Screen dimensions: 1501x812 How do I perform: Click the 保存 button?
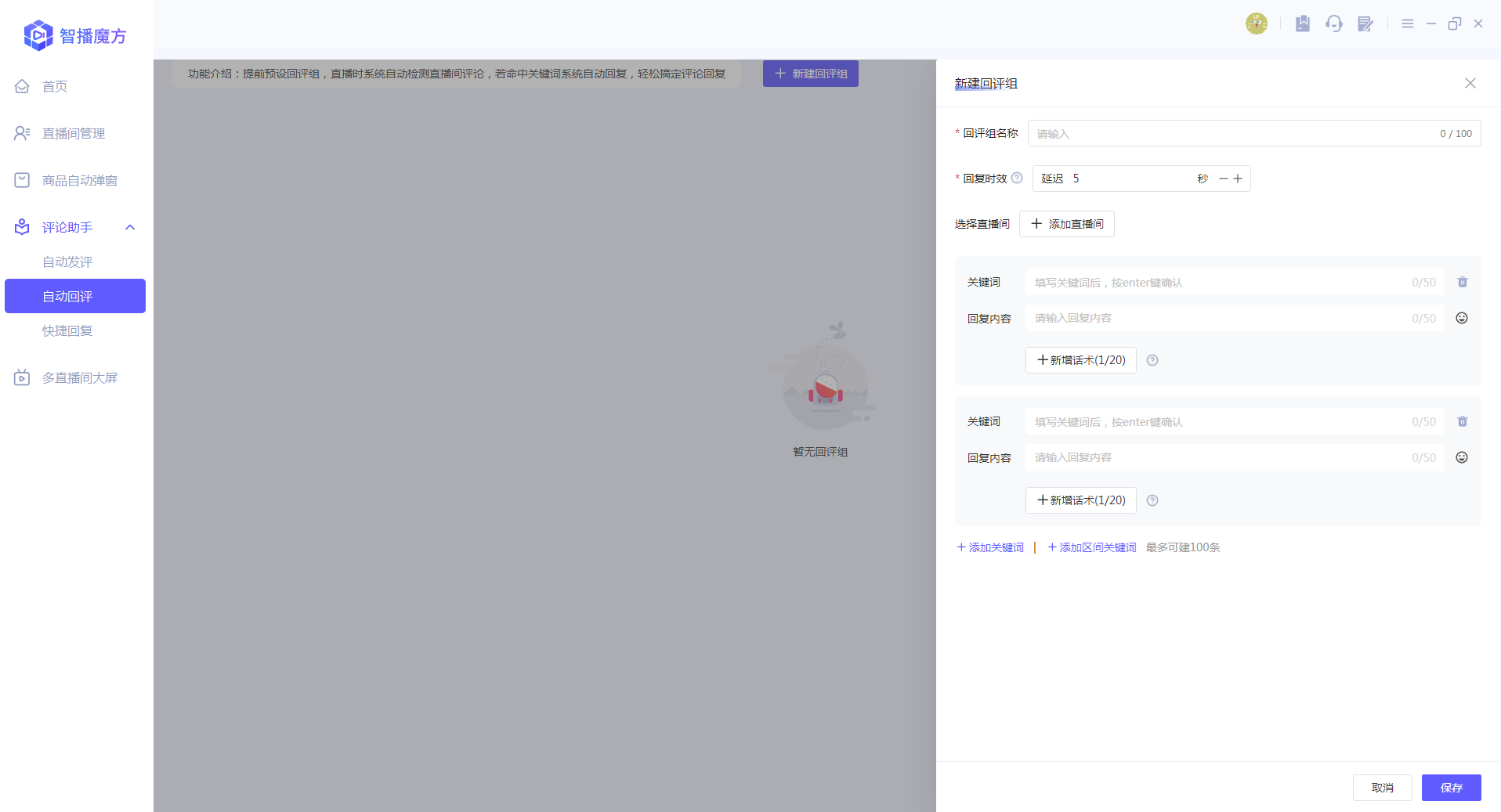pos(1452,788)
